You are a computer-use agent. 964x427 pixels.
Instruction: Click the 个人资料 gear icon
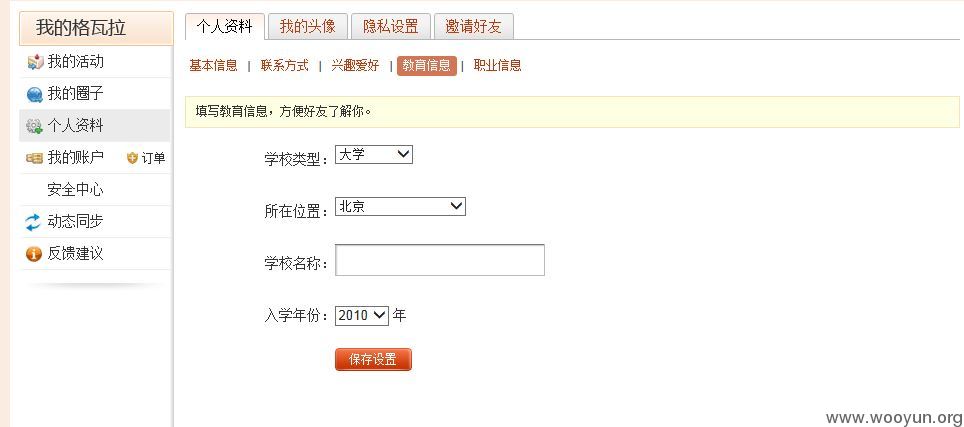[34, 127]
